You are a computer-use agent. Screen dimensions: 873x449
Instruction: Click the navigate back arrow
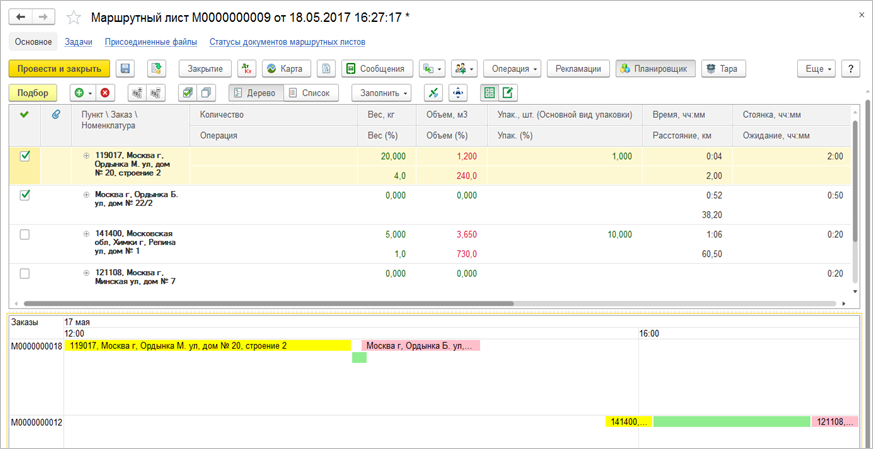[21, 18]
